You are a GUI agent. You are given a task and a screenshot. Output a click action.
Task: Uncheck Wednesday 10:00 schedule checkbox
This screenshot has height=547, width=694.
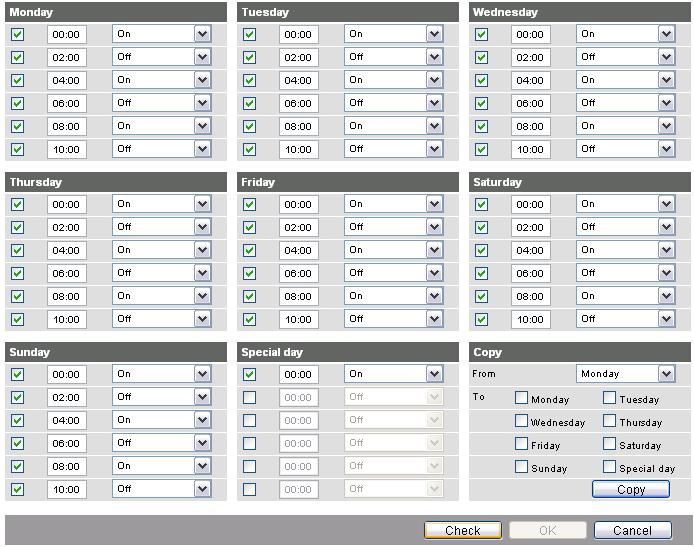(481, 150)
